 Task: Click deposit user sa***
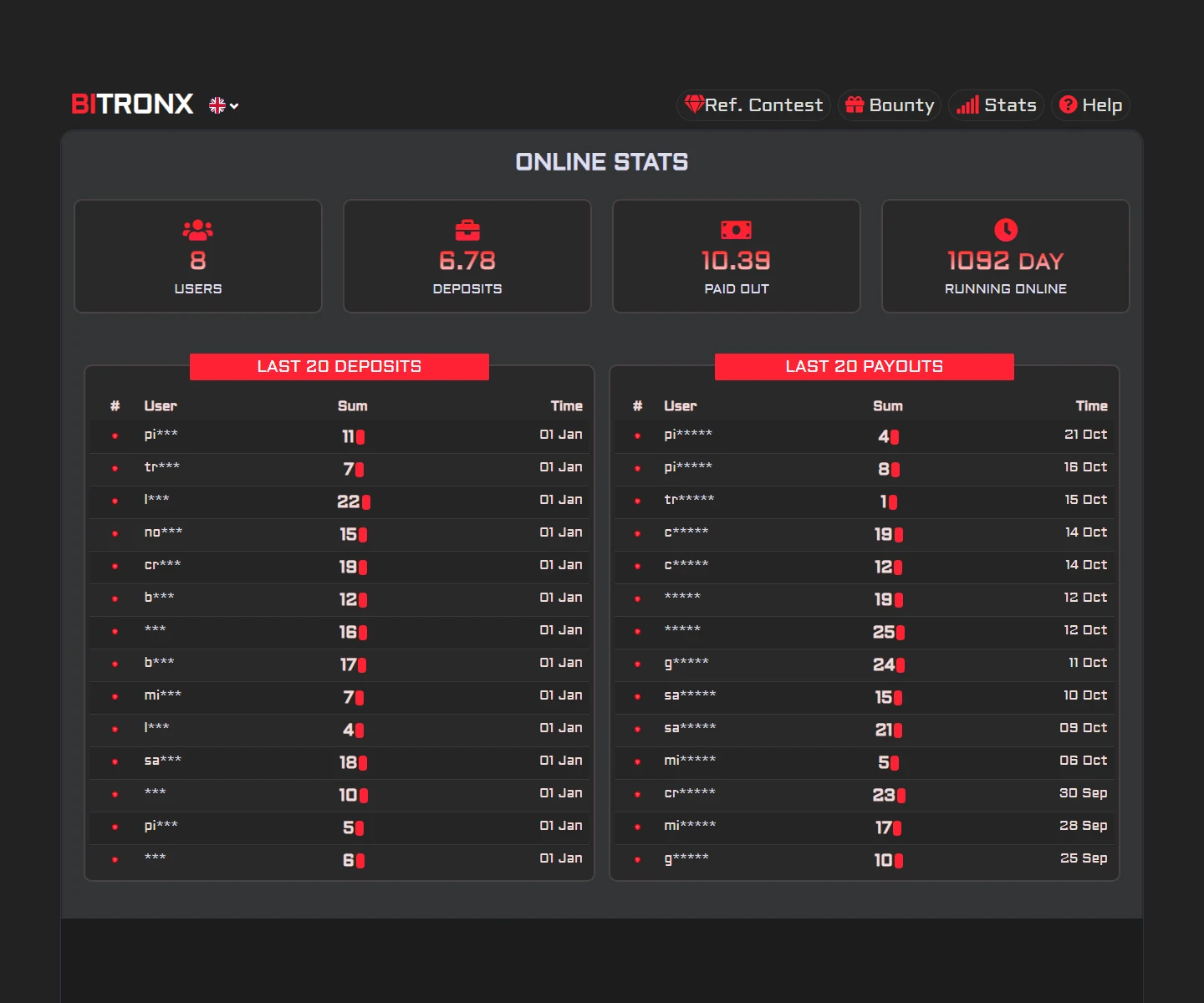tap(162, 761)
